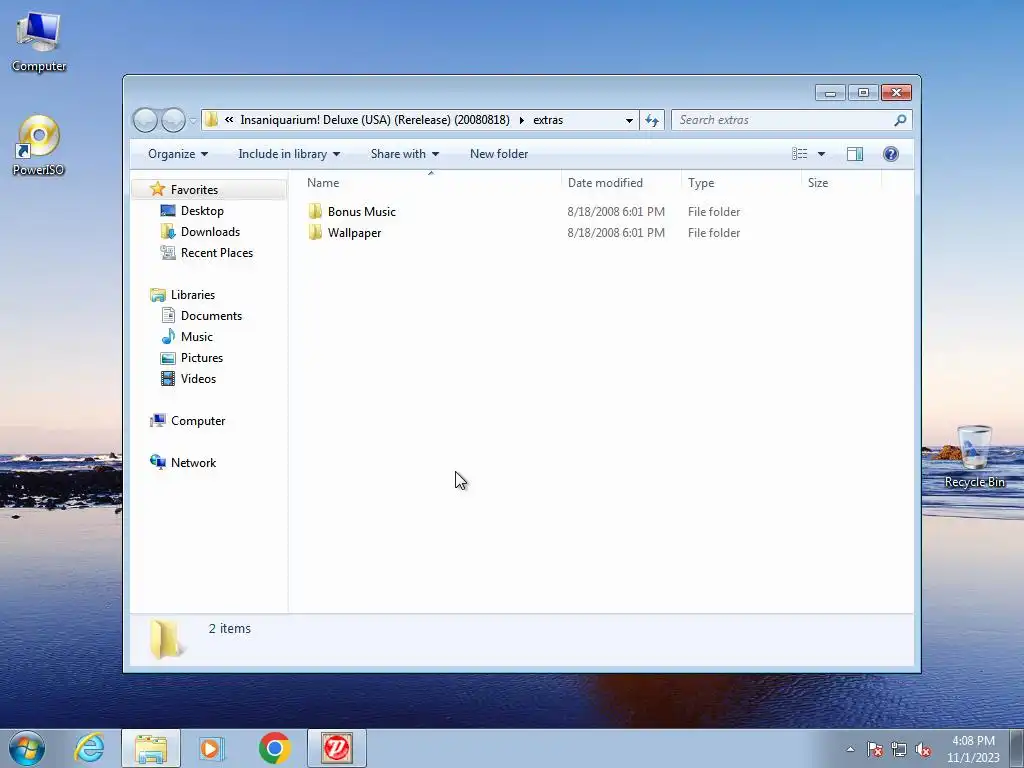Open the view options dropdown arrow
The image size is (1024, 768).
822,154
